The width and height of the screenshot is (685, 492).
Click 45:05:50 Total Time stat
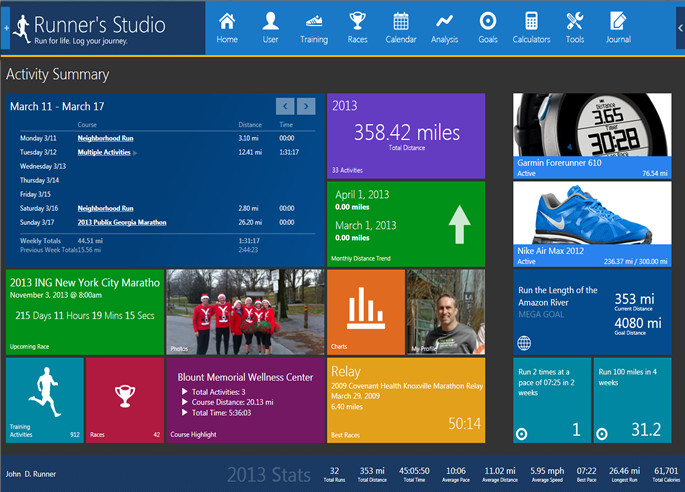[414, 475]
